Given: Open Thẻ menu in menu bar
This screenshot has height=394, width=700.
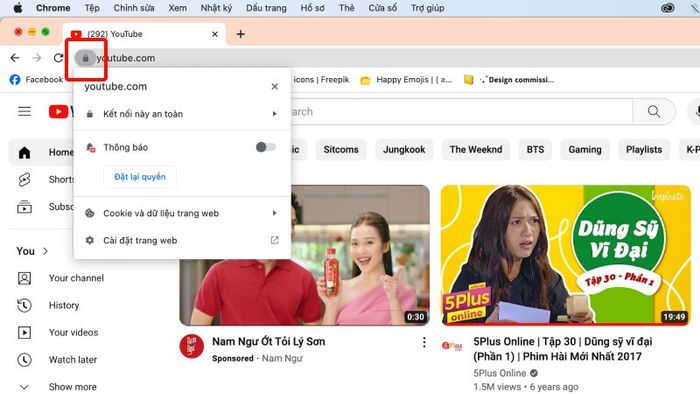Looking at the screenshot, I should [x=346, y=8].
